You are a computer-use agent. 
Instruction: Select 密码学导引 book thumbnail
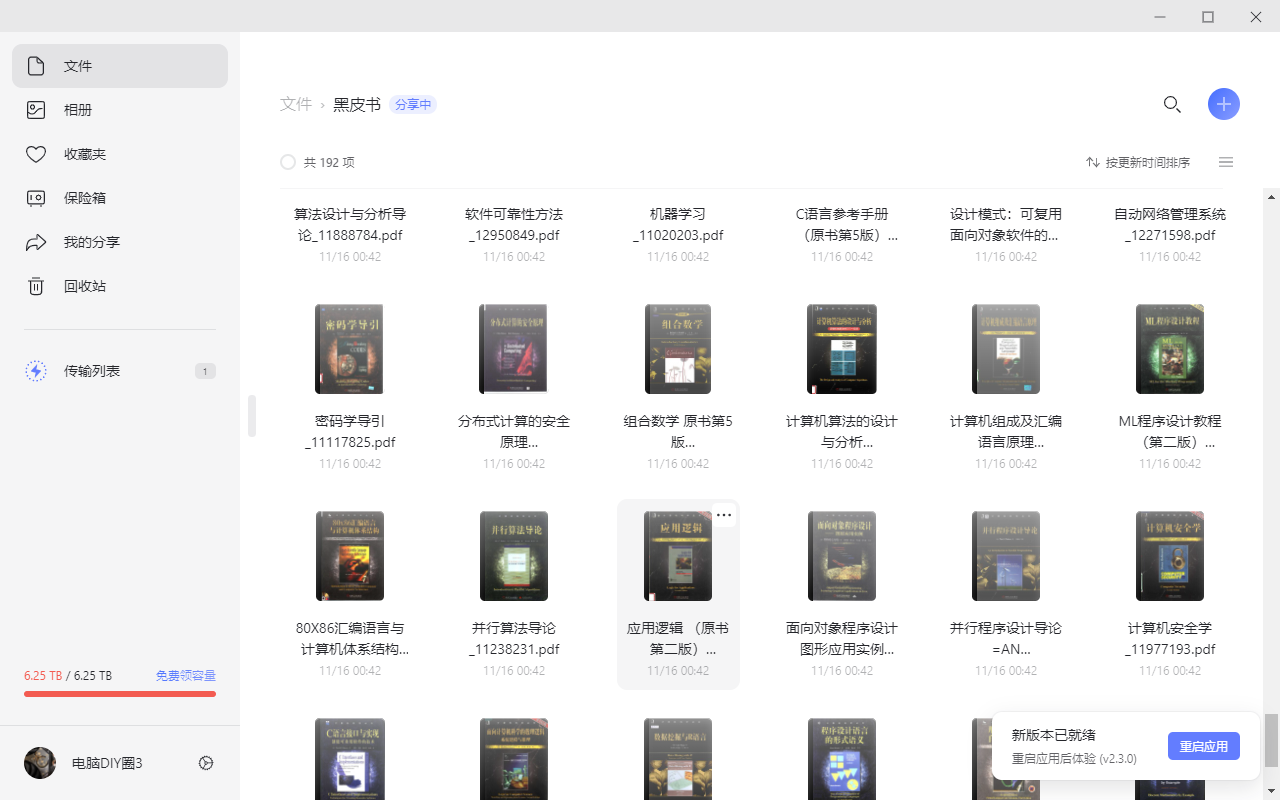click(x=350, y=349)
